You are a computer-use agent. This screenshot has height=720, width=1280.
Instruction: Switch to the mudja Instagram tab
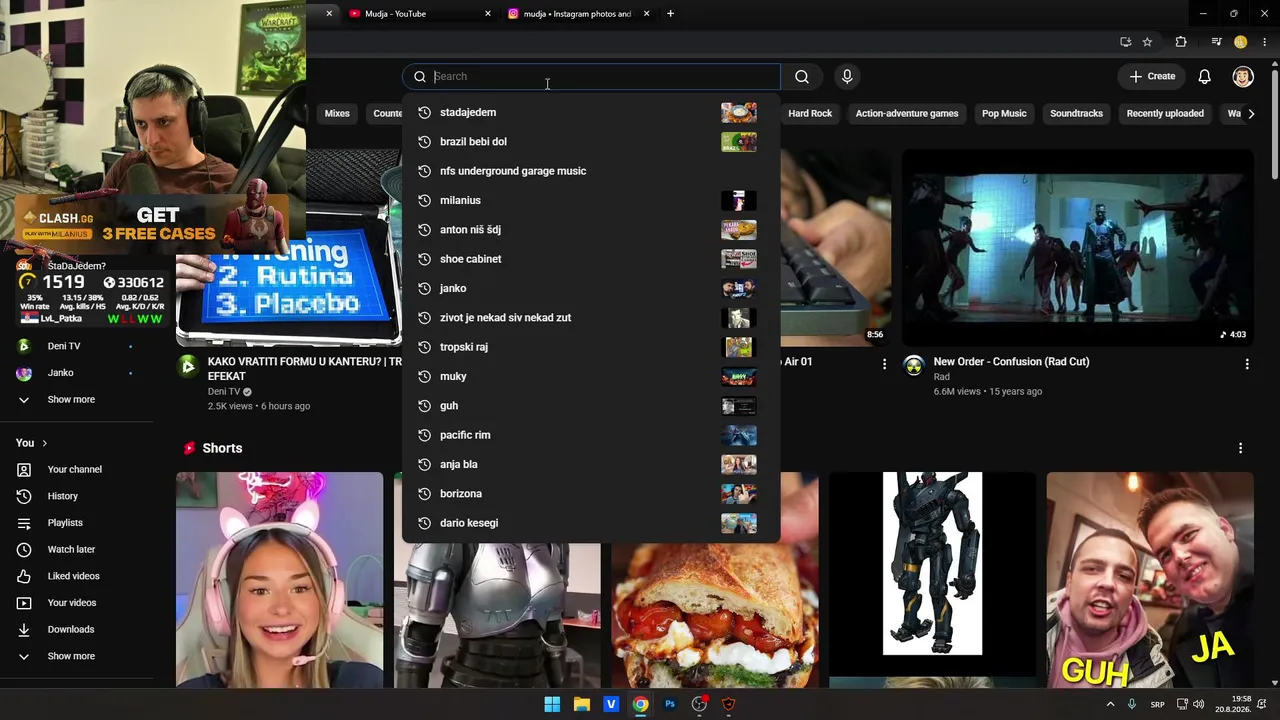click(x=578, y=14)
